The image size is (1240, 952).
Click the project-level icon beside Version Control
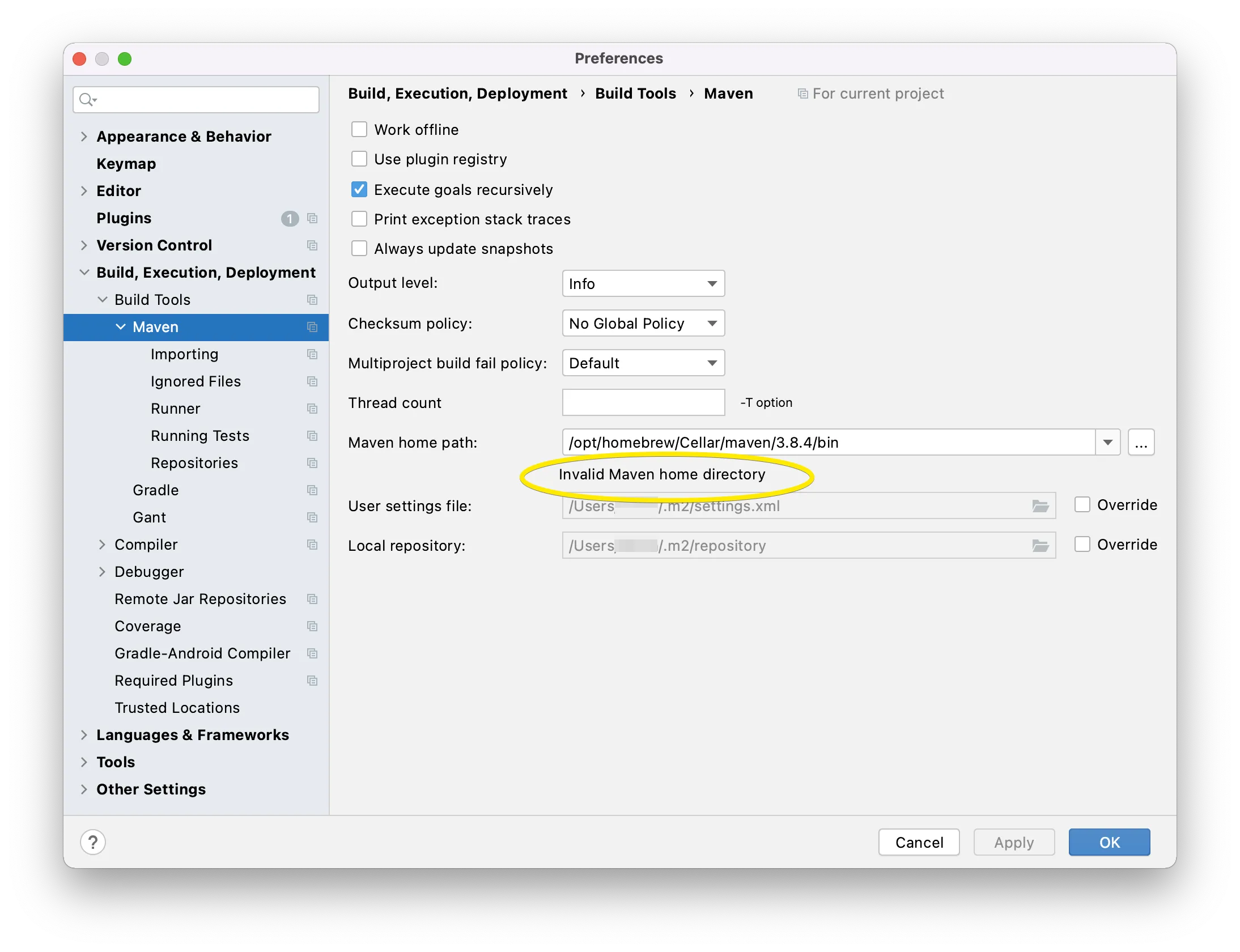[312, 245]
